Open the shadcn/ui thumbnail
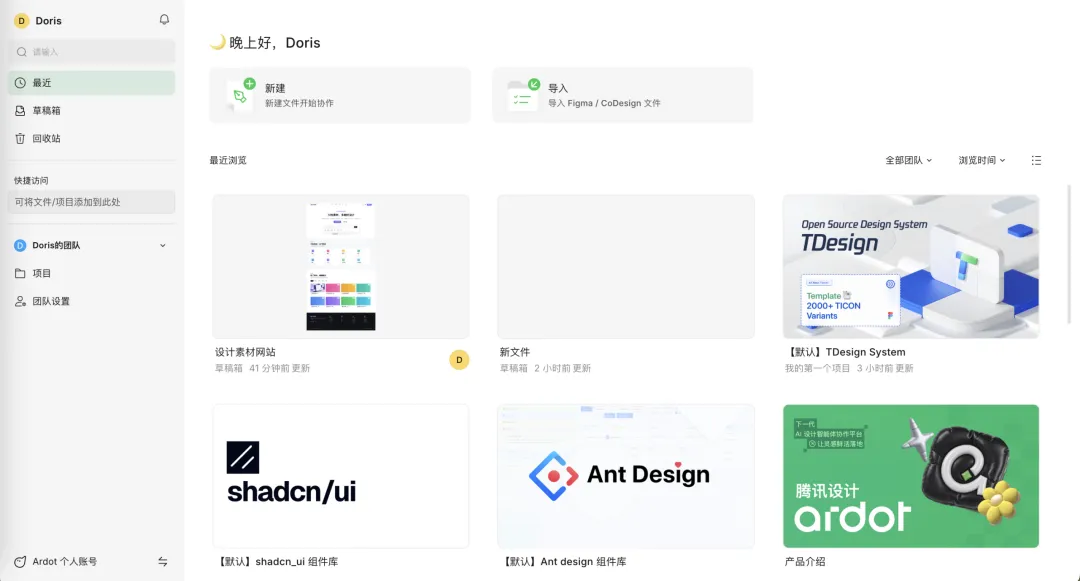 (341, 476)
